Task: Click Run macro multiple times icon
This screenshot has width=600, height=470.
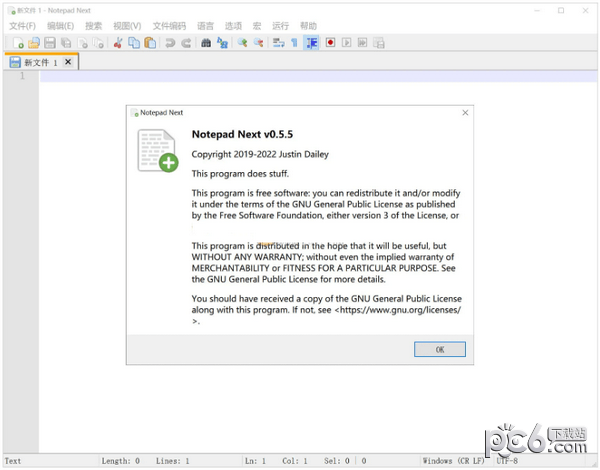Action: tap(362, 43)
